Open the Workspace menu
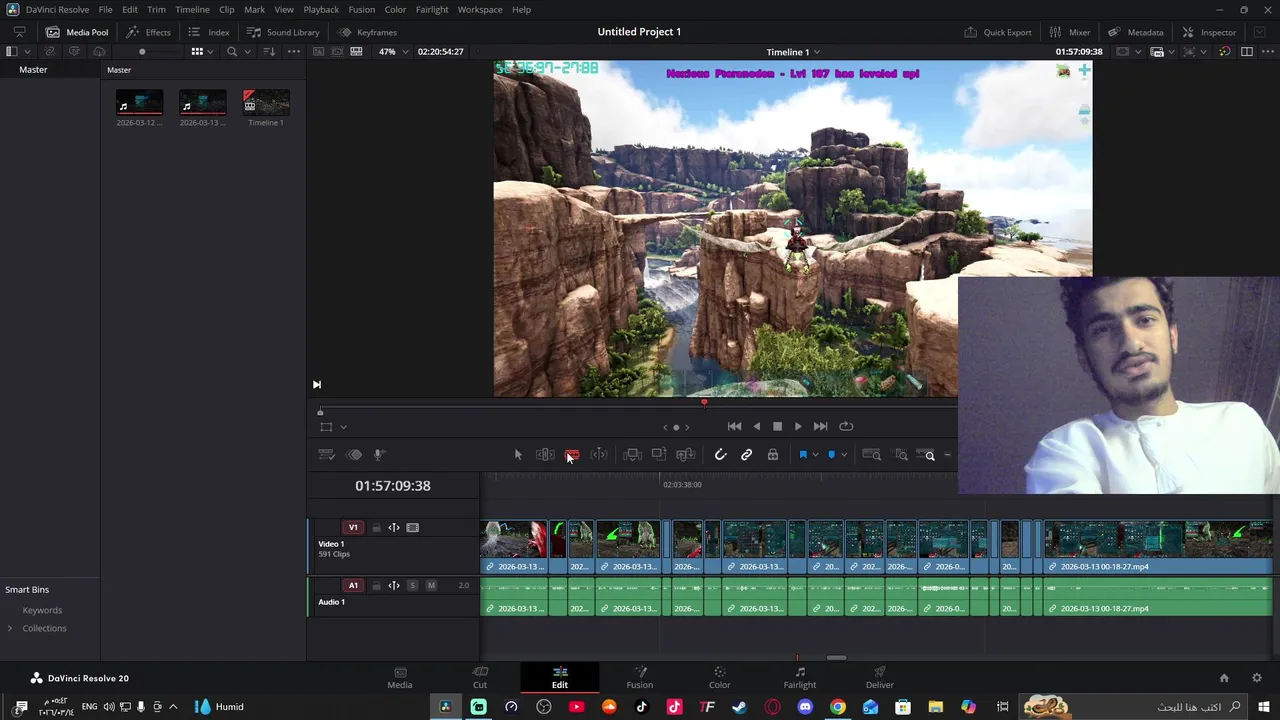Screen dimensions: 1280x720 480,10
